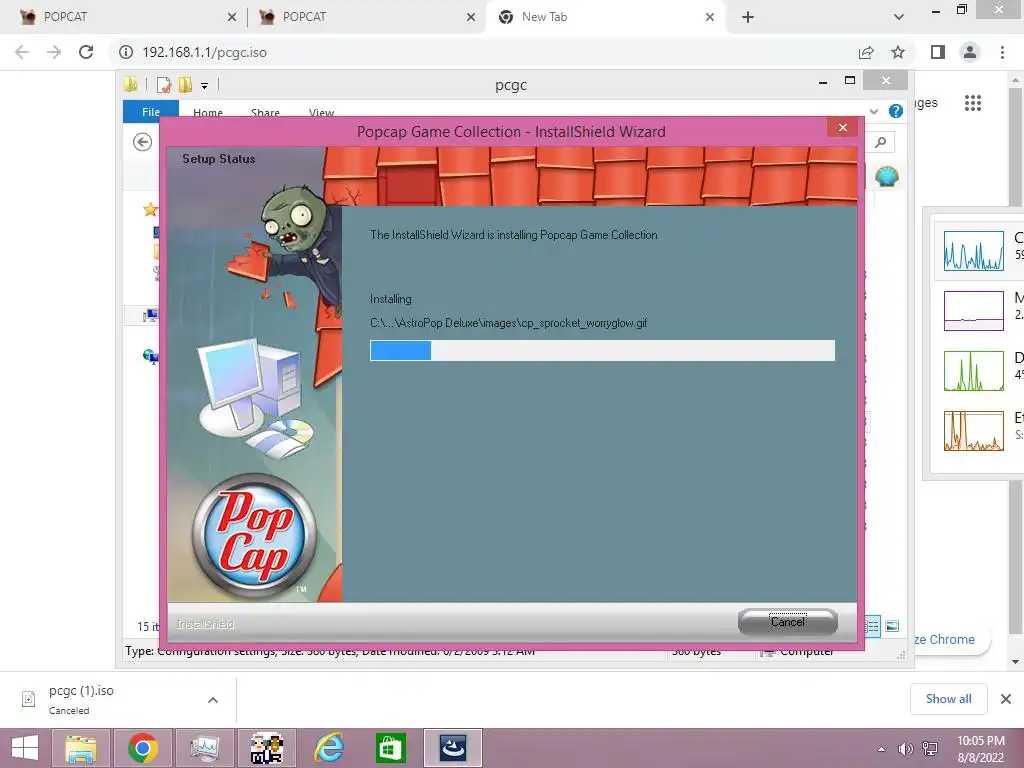Open Explorer help question mark icon
The image size is (1024, 768).
coord(896,111)
